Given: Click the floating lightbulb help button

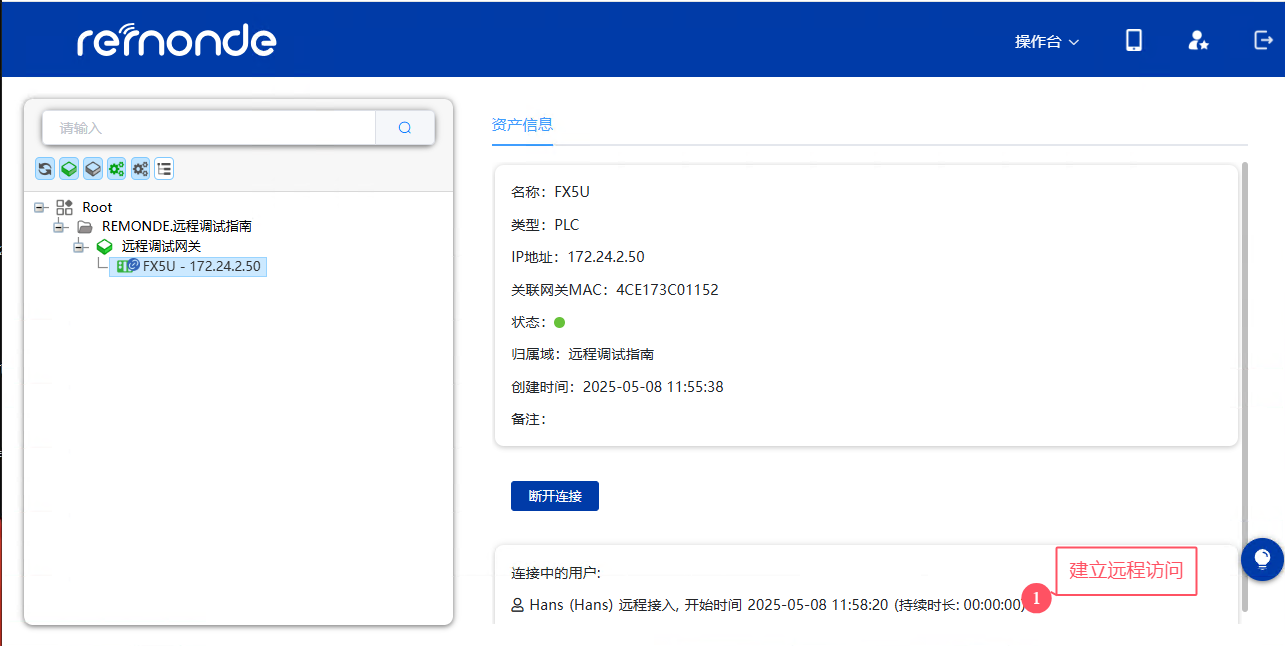Looking at the screenshot, I should click(1262, 558).
